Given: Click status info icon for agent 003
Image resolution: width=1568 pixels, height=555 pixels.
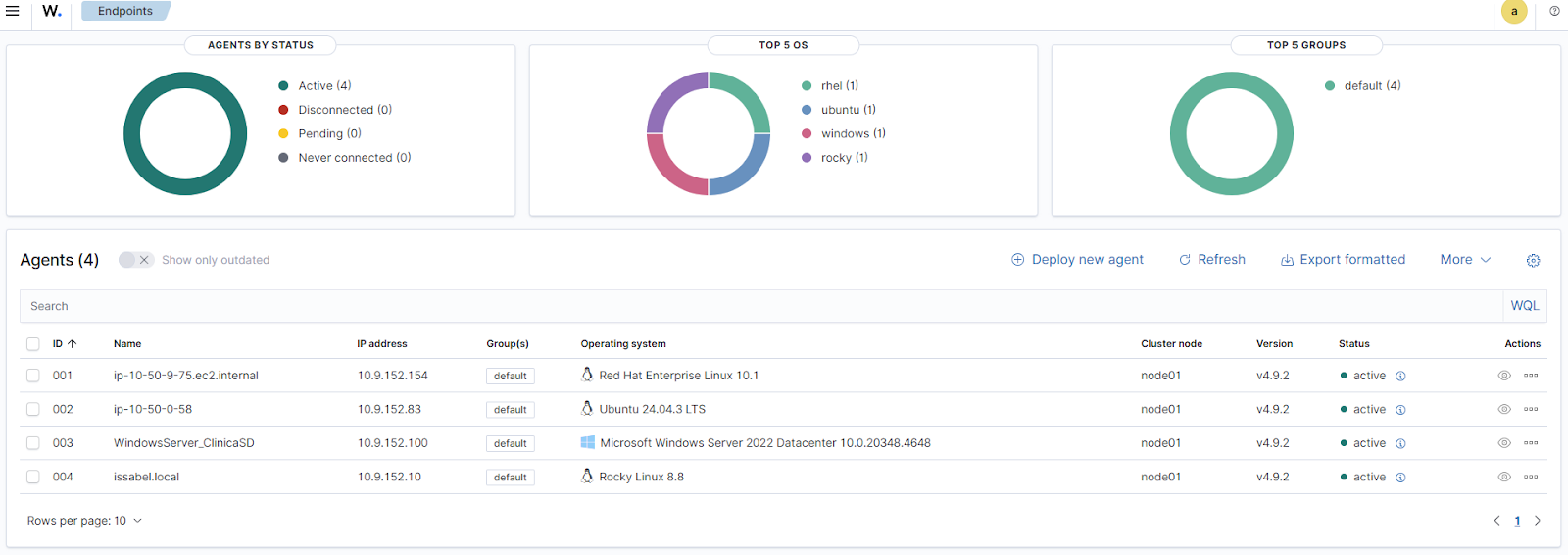Looking at the screenshot, I should [x=1400, y=443].
